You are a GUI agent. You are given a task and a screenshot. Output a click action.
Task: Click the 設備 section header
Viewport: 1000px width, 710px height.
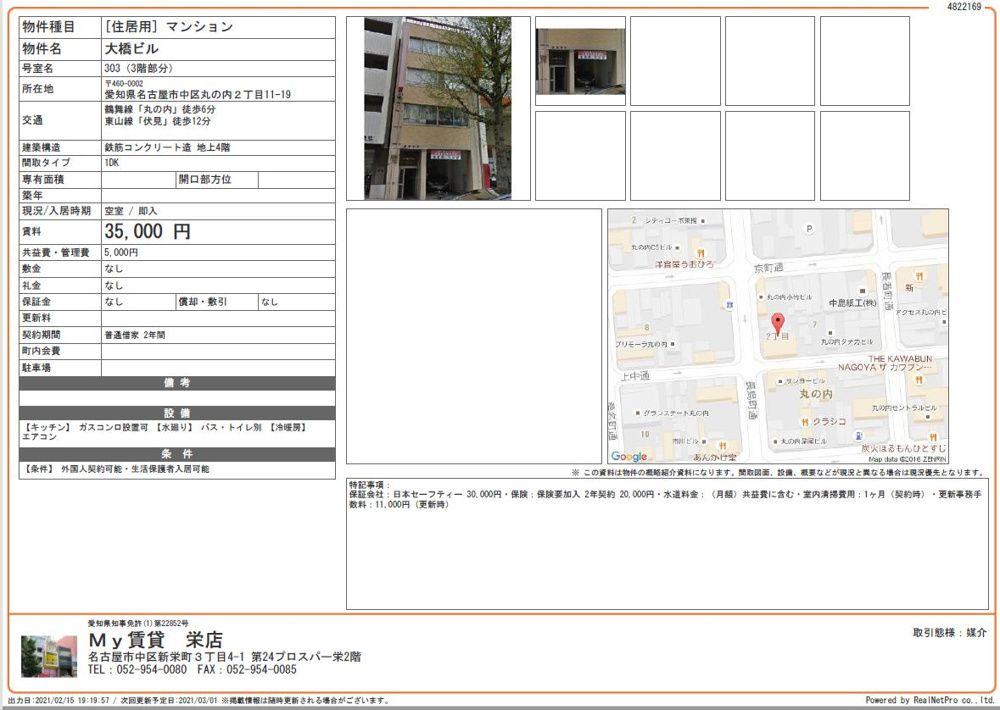tap(177, 413)
